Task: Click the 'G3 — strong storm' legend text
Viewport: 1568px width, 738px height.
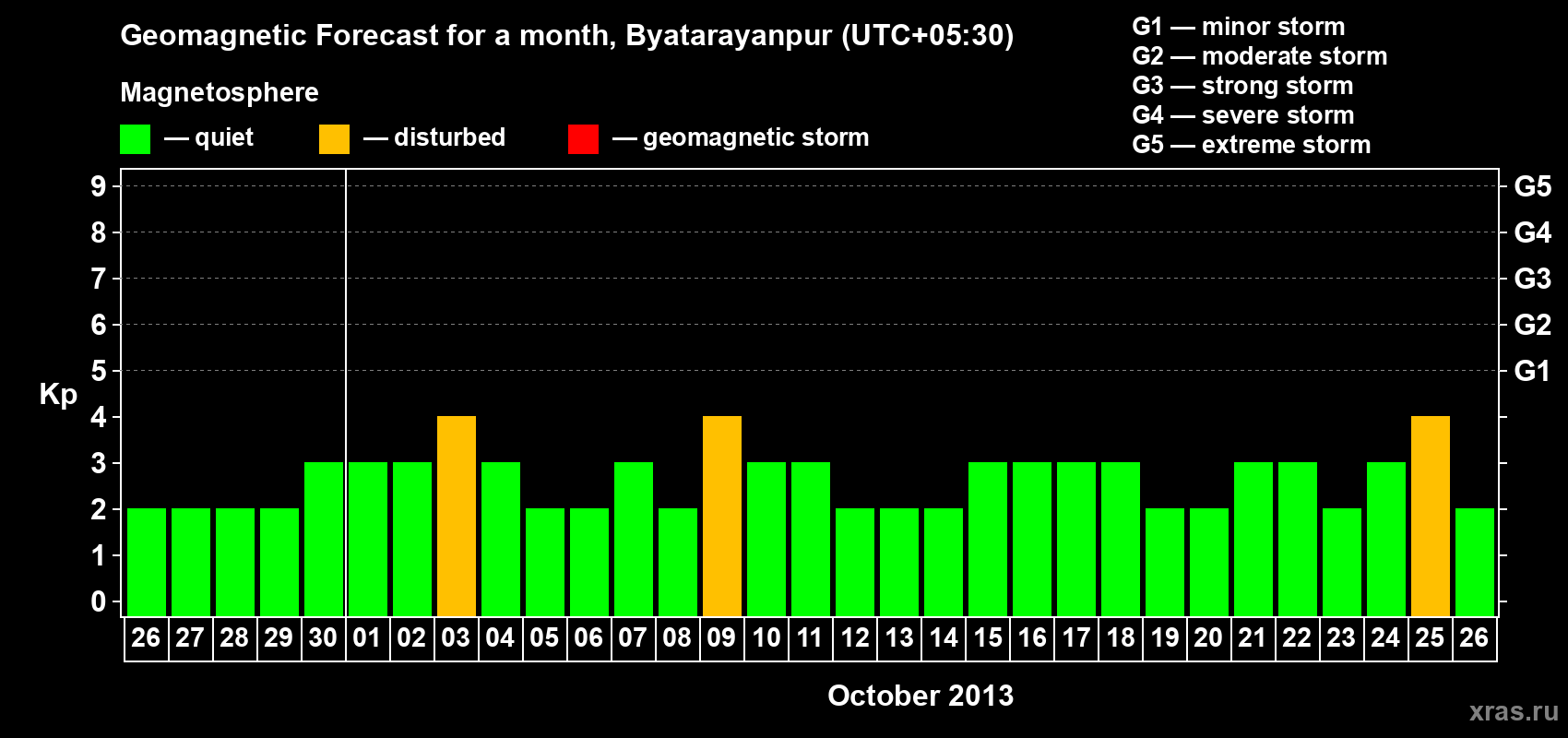Action: [x=1242, y=86]
